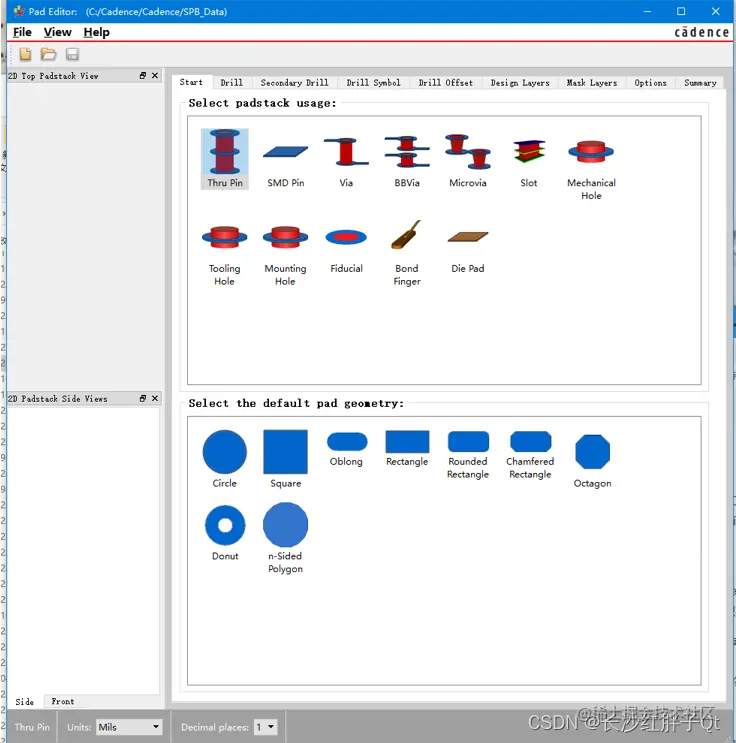
Task: Choose the n-Sided Polygon pad geometry
Action: pyautogui.click(x=285, y=538)
